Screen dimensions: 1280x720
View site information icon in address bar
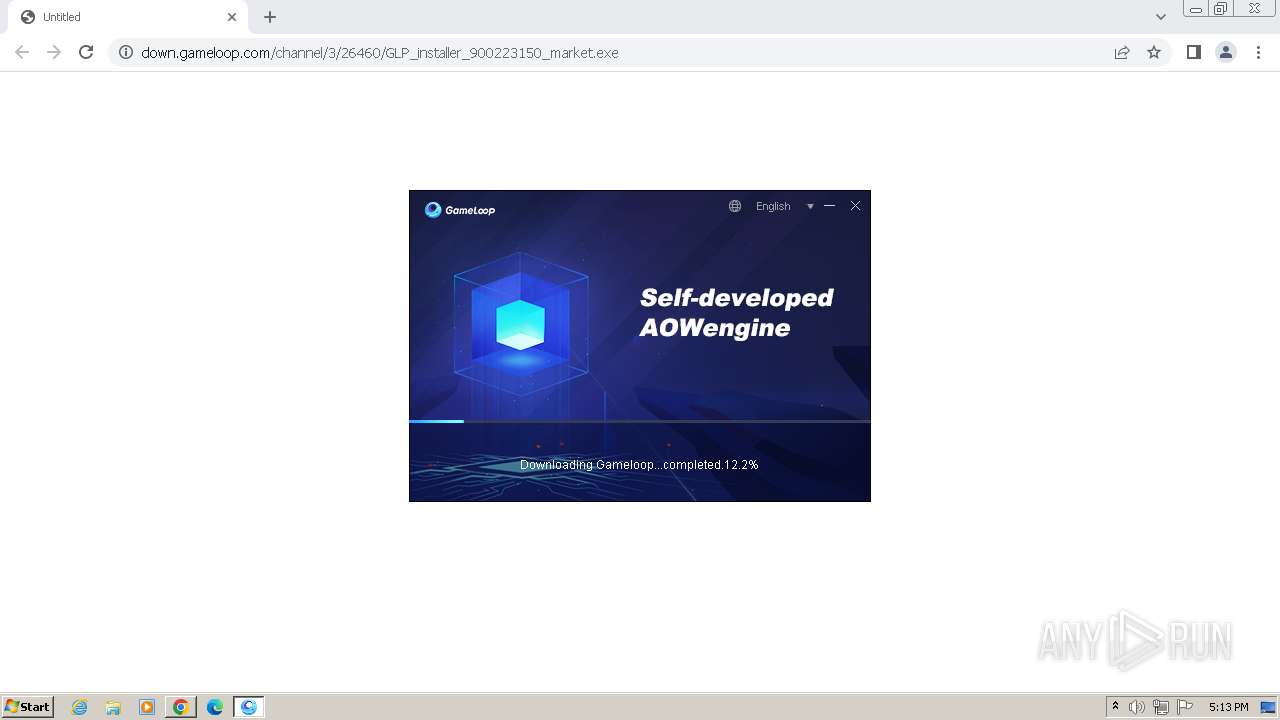click(x=126, y=52)
